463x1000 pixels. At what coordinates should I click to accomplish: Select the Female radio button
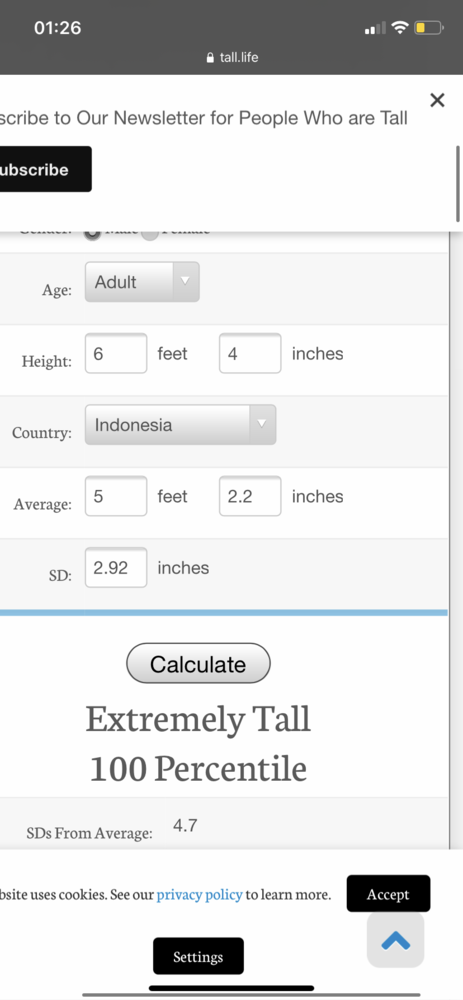pos(150,232)
